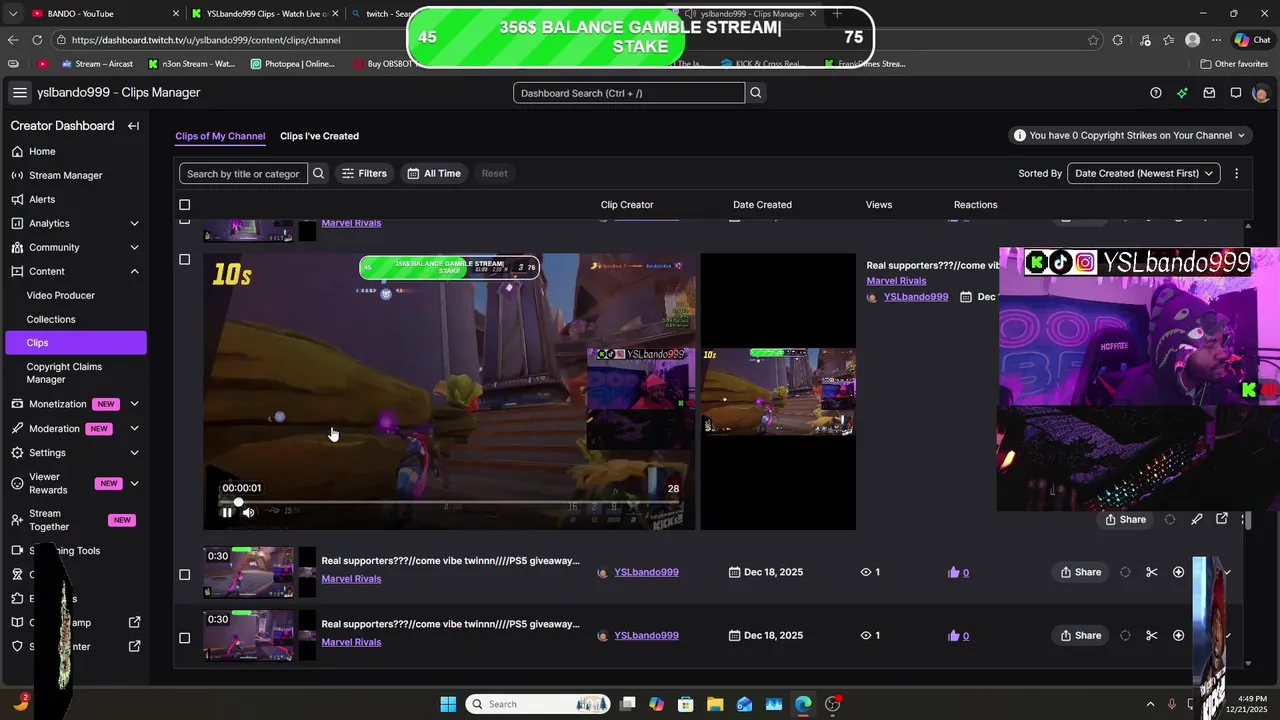Image resolution: width=1280 pixels, height=720 pixels.
Task: Switch to the Clips I've Created tab
Action: (x=319, y=136)
